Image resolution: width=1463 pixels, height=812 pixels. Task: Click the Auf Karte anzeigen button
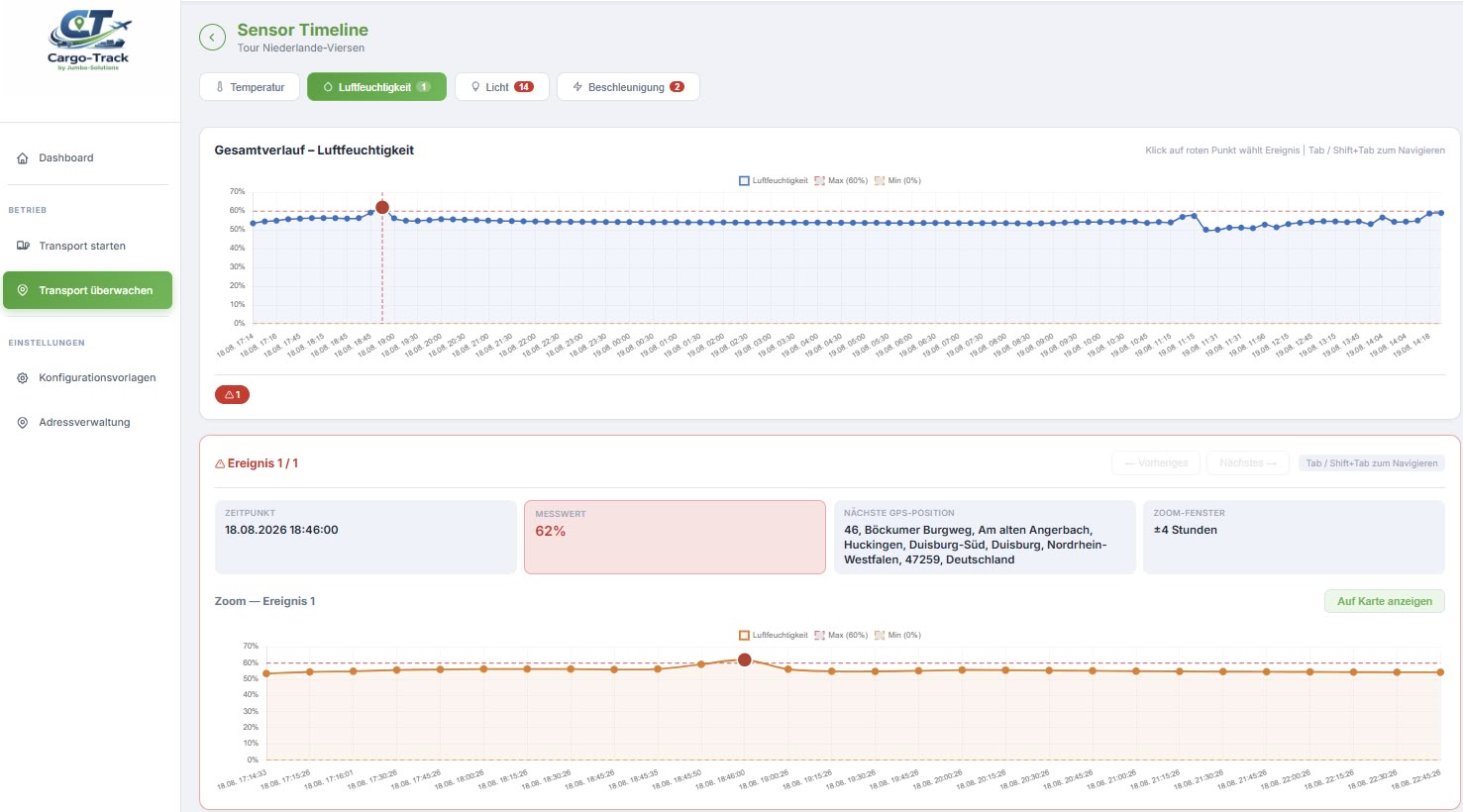click(x=1385, y=601)
